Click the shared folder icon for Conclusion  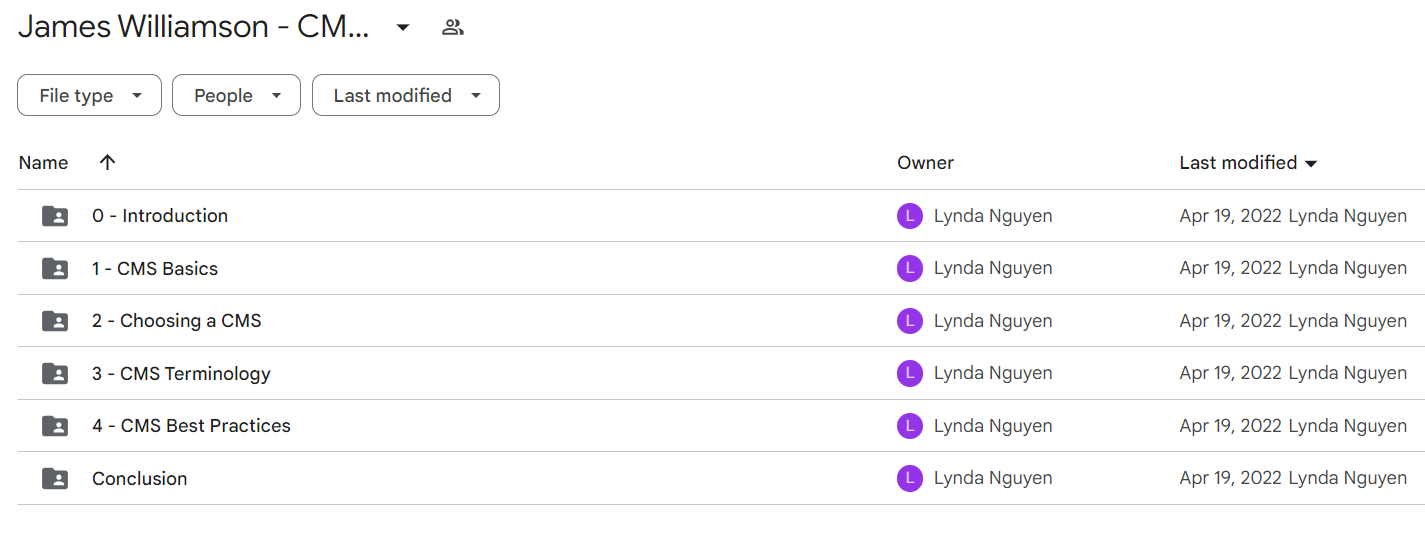point(55,478)
